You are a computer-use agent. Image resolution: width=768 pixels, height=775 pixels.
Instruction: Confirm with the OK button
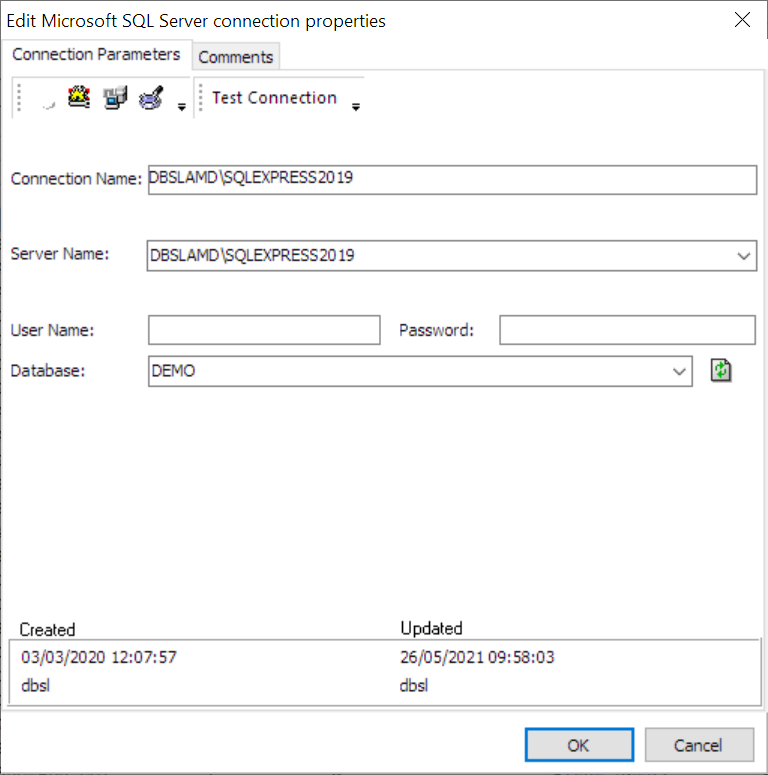click(x=579, y=744)
